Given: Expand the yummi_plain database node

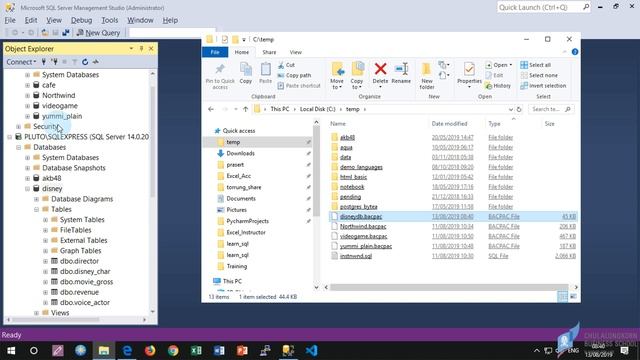Looking at the screenshot, I should pyautogui.click(x=27, y=116).
